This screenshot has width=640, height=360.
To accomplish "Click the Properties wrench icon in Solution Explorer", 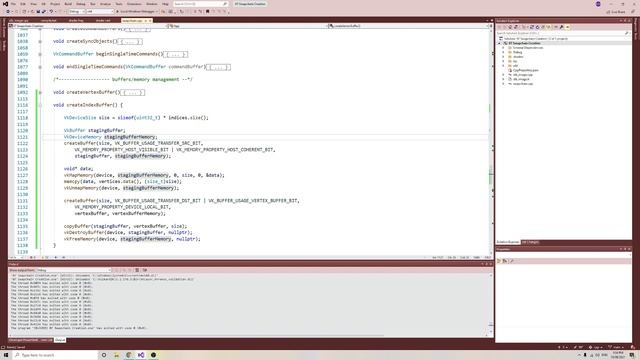I will pyautogui.click(x=562, y=27).
